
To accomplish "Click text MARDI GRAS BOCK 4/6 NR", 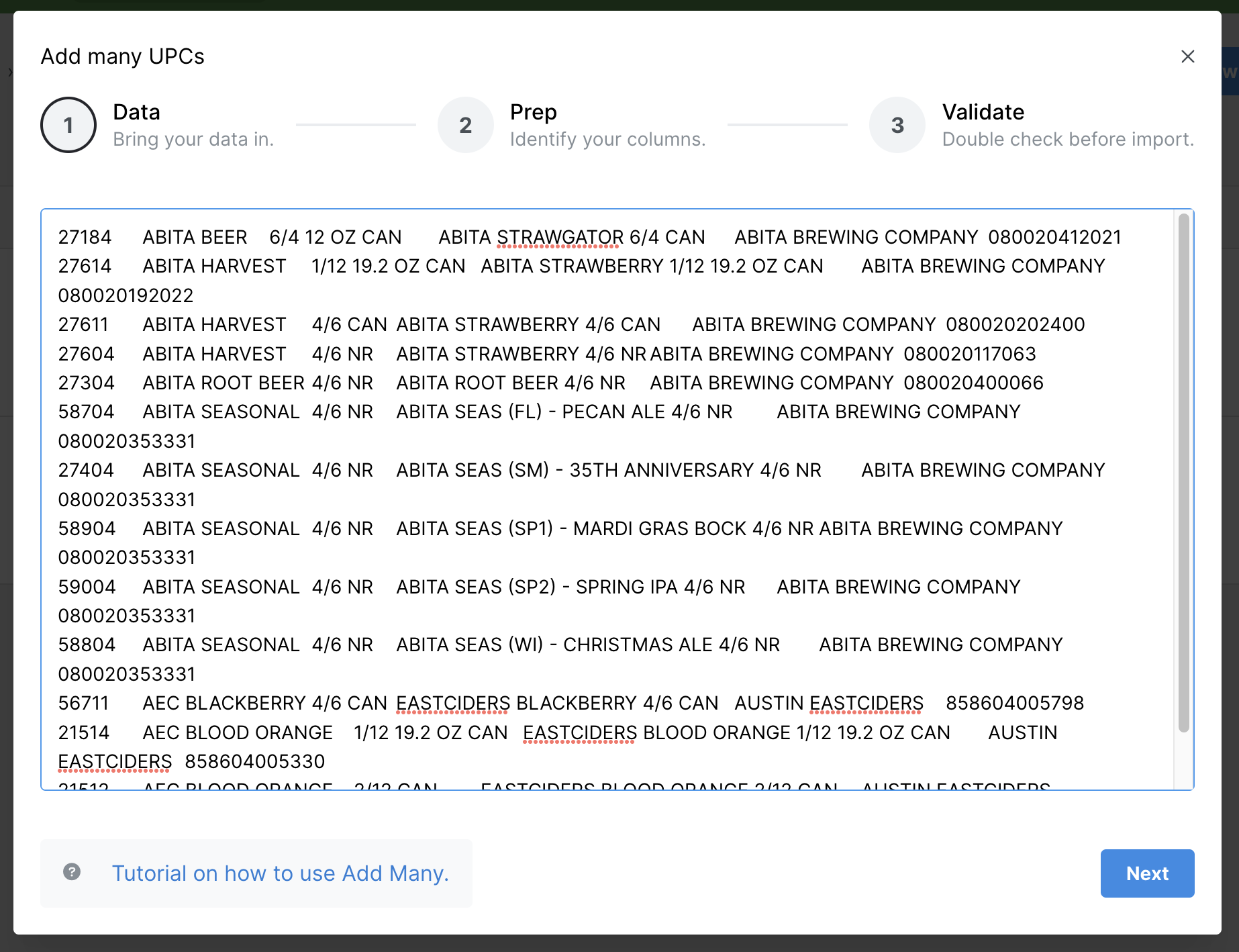I will (693, 528).
